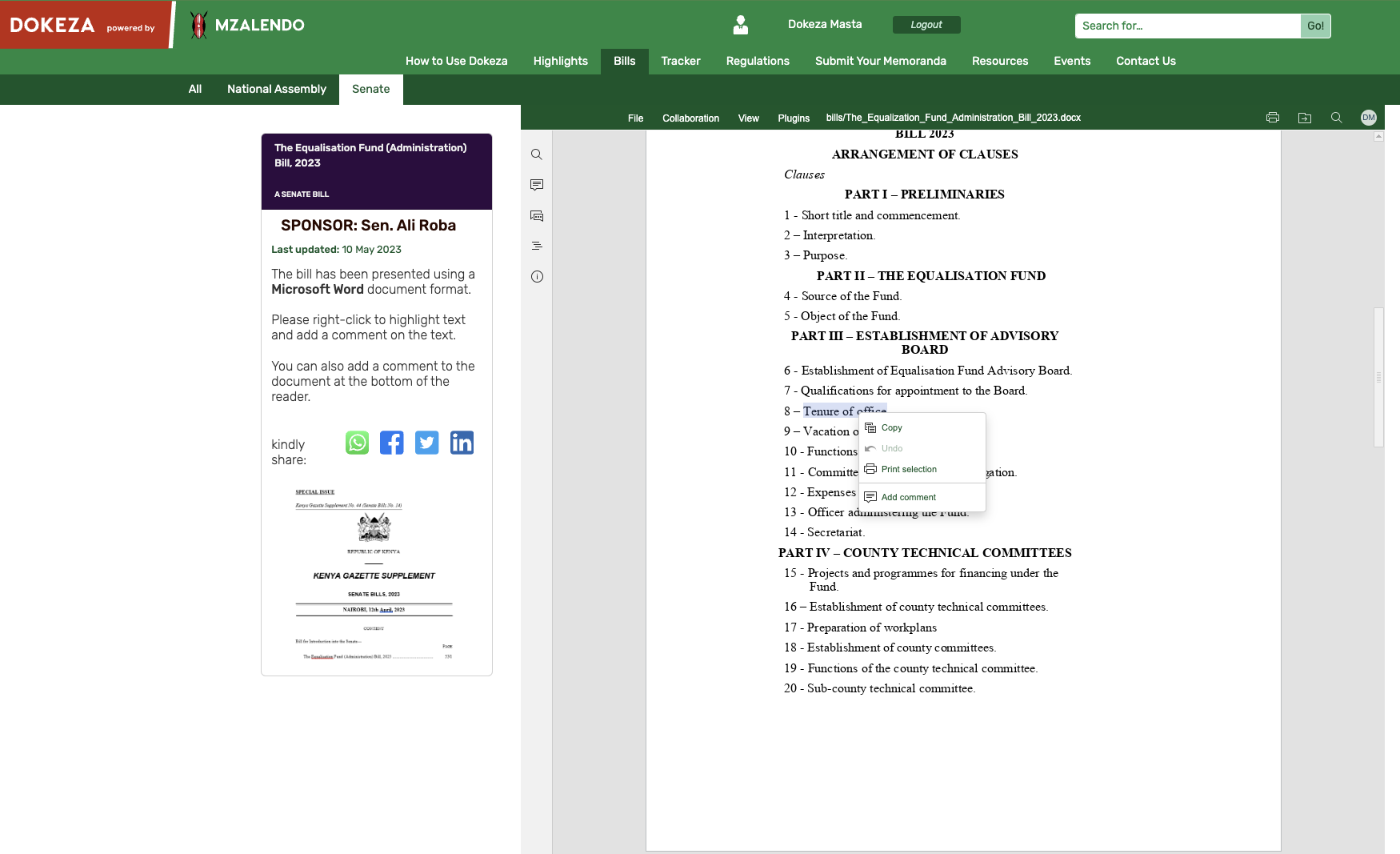1400x854 pixels.
Task: Click the Search for... input field
Action: [1187, 26]
